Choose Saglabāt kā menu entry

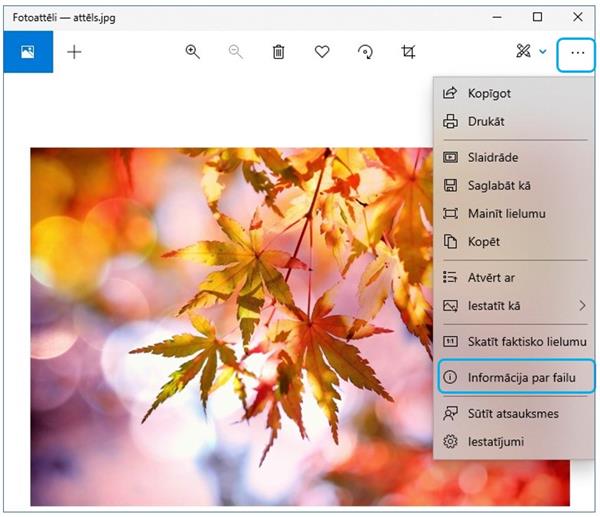(514, 186)
